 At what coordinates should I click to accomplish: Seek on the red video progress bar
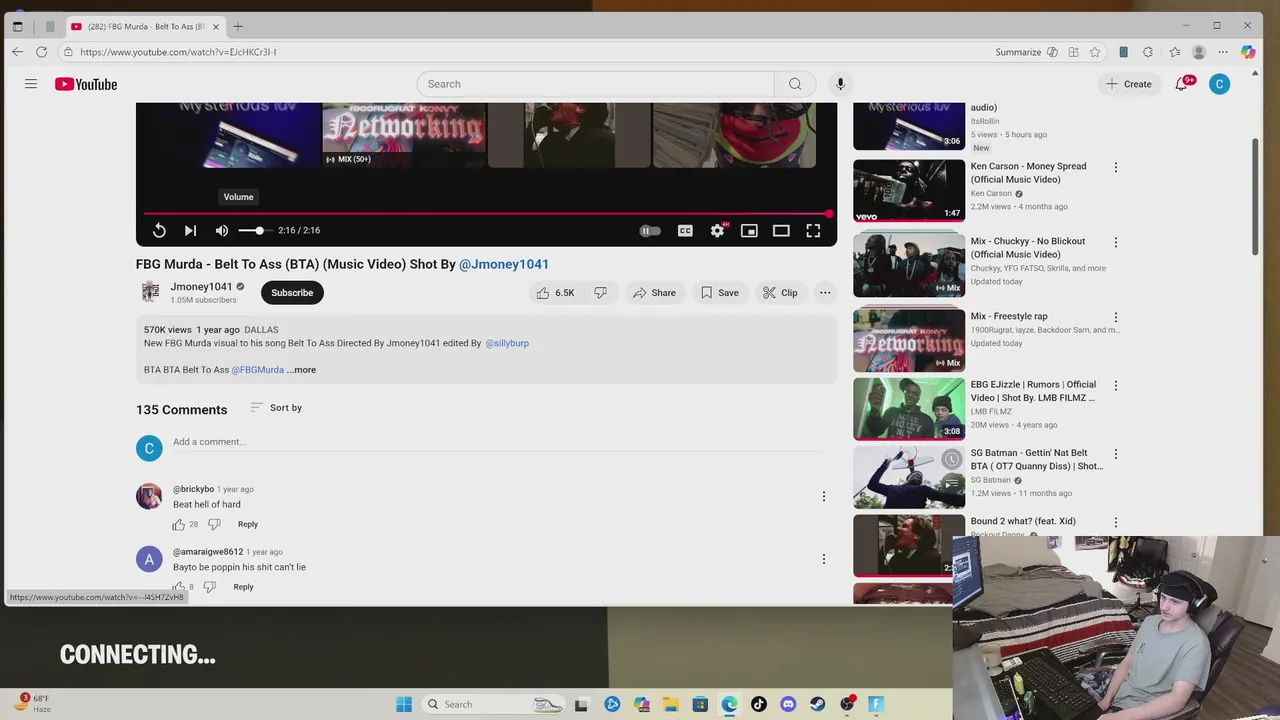click(487, 213)
